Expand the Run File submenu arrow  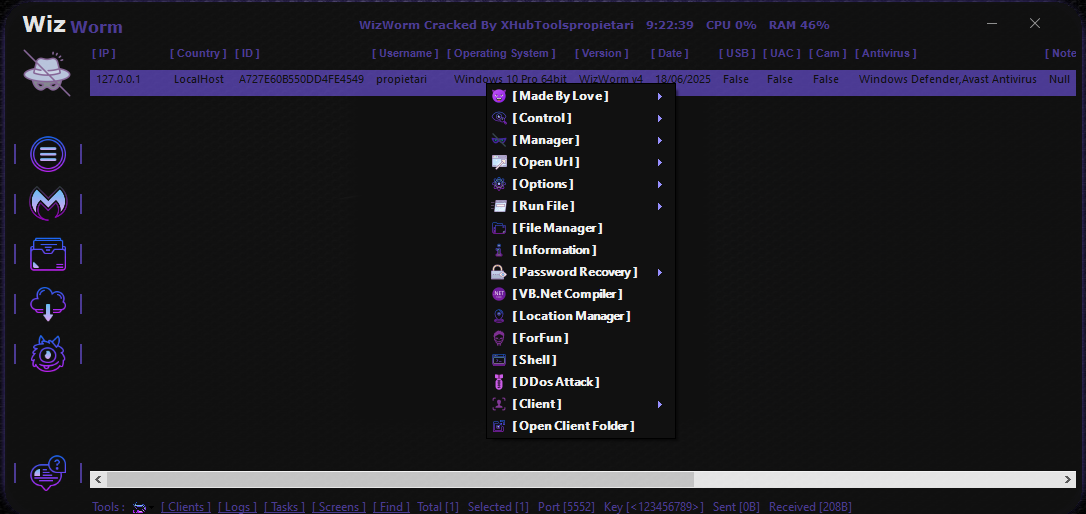660,206
